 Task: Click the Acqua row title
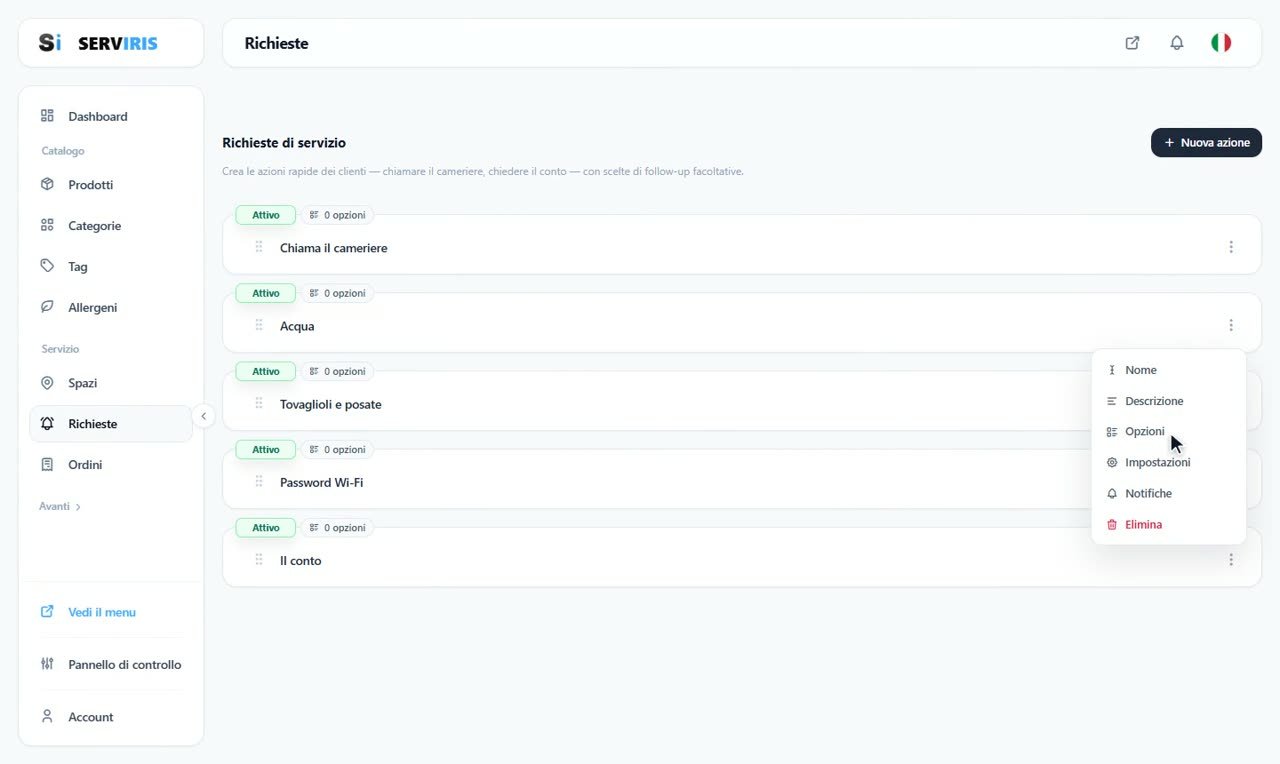pos(297,326)
